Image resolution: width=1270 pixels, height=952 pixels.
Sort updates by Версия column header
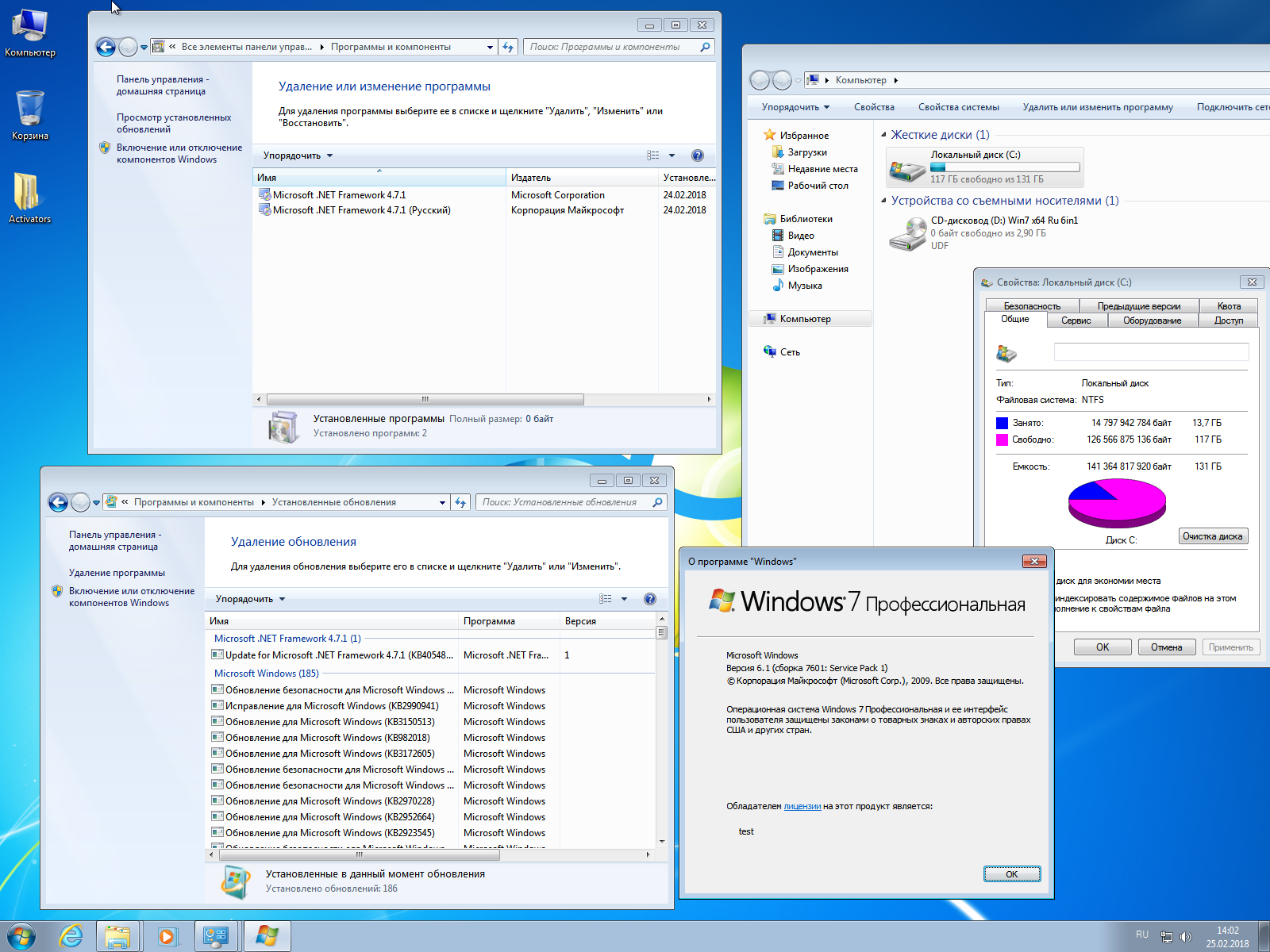point(607,621)
